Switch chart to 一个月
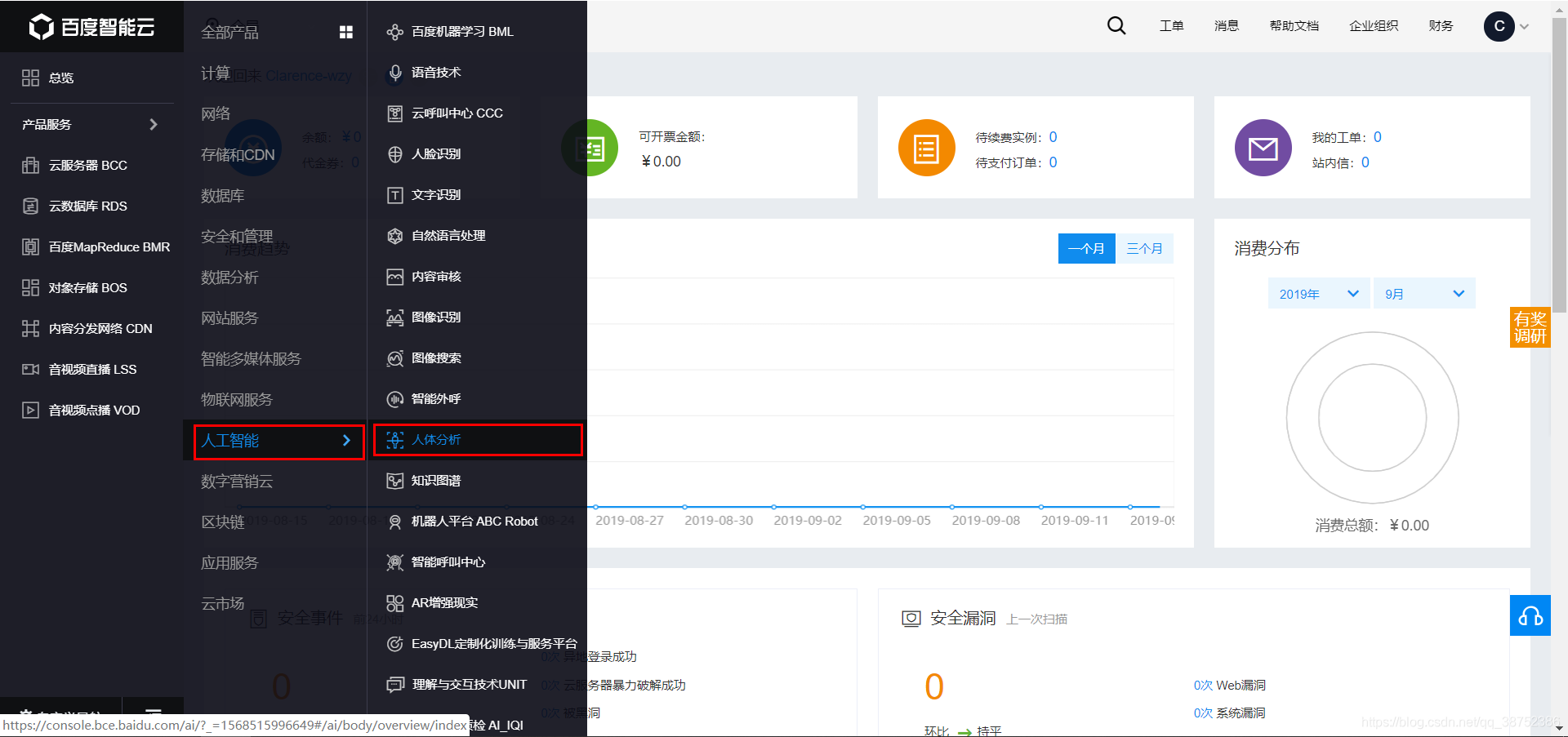The width and height of the screenshot is (1568, 737). click(x=1086, y=249)
